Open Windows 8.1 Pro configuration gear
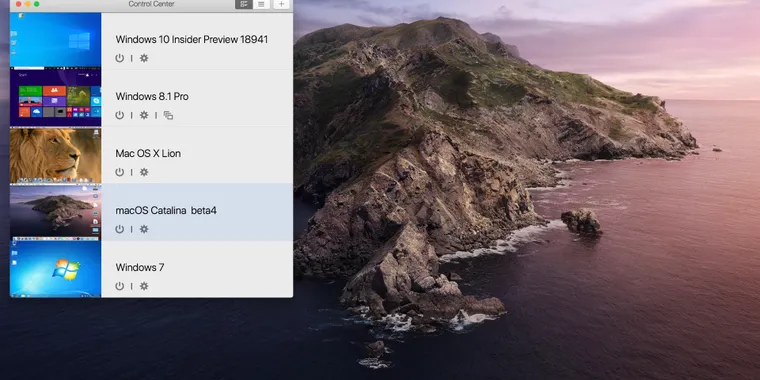The height and width of the screenshot is (380, 760). (144, 115)
